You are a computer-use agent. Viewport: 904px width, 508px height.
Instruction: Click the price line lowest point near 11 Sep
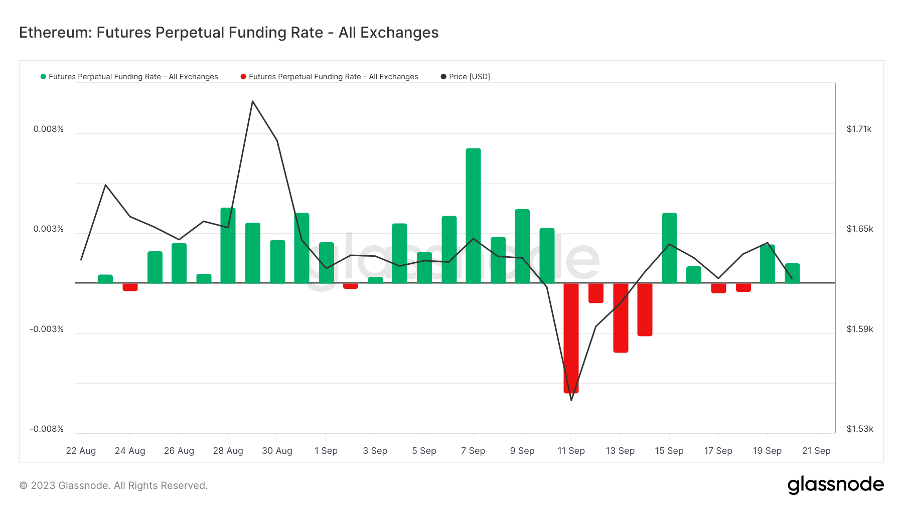571,400
